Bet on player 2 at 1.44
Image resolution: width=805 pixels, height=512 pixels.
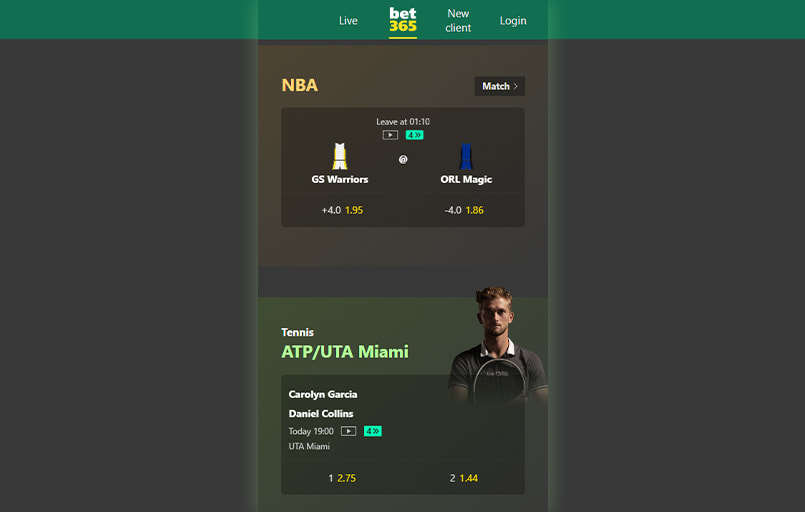pyautogui.click(x=464, y=478)
